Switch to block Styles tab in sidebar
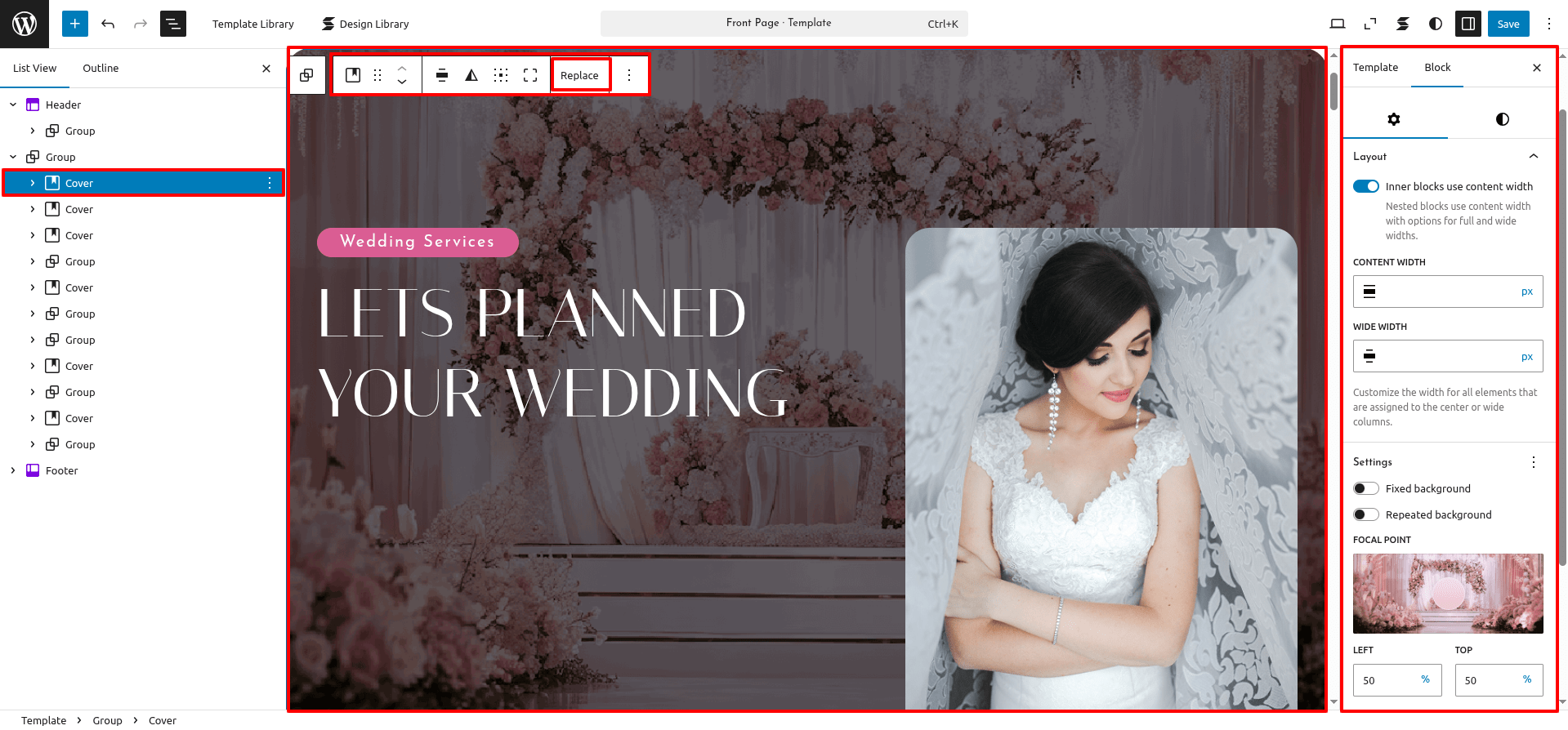 pos(1502,119)
